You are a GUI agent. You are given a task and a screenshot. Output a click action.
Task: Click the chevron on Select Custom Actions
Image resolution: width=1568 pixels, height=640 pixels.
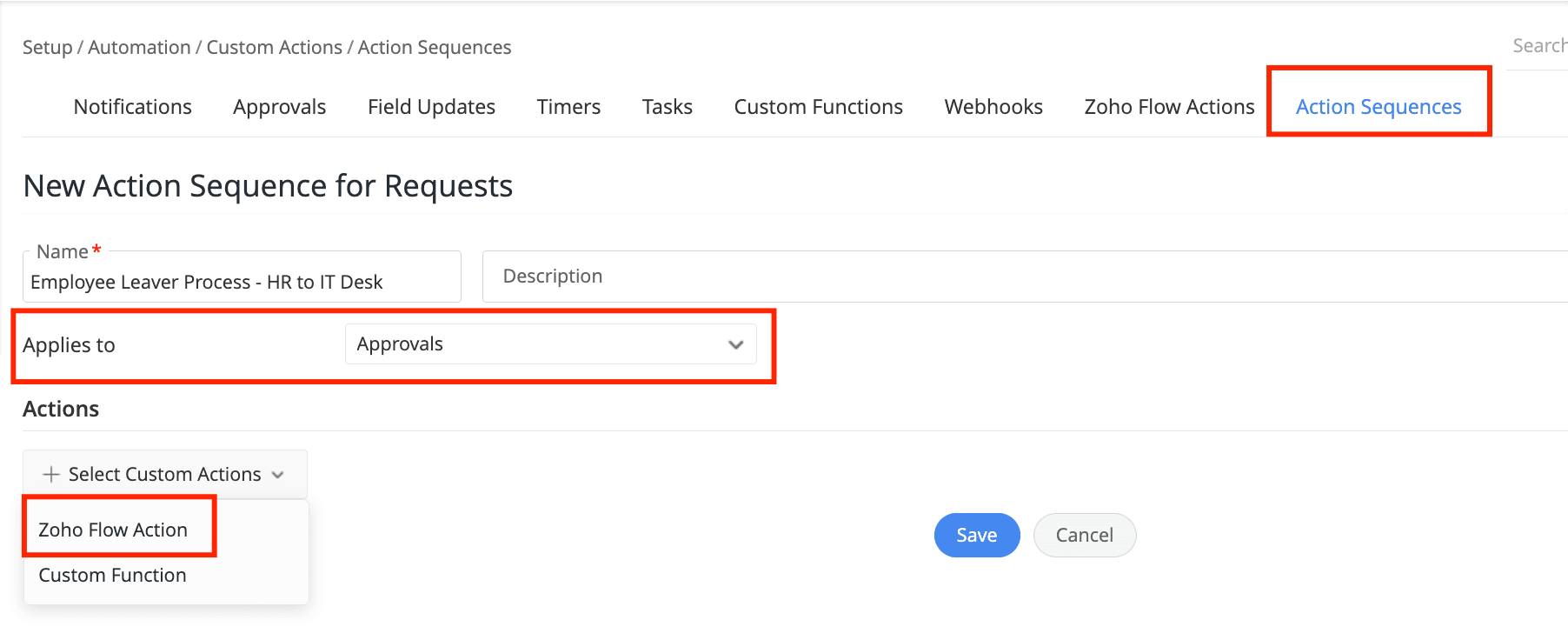click(278, 475)
